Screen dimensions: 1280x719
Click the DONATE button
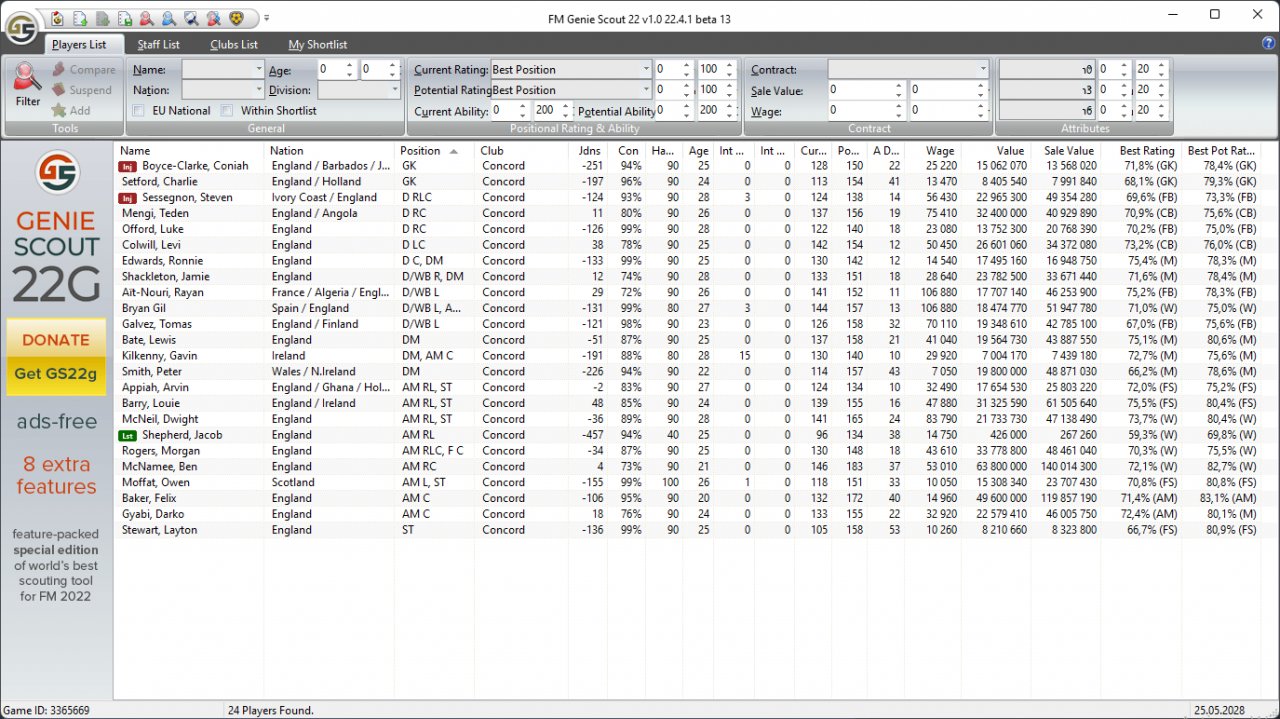pos(56,340)
